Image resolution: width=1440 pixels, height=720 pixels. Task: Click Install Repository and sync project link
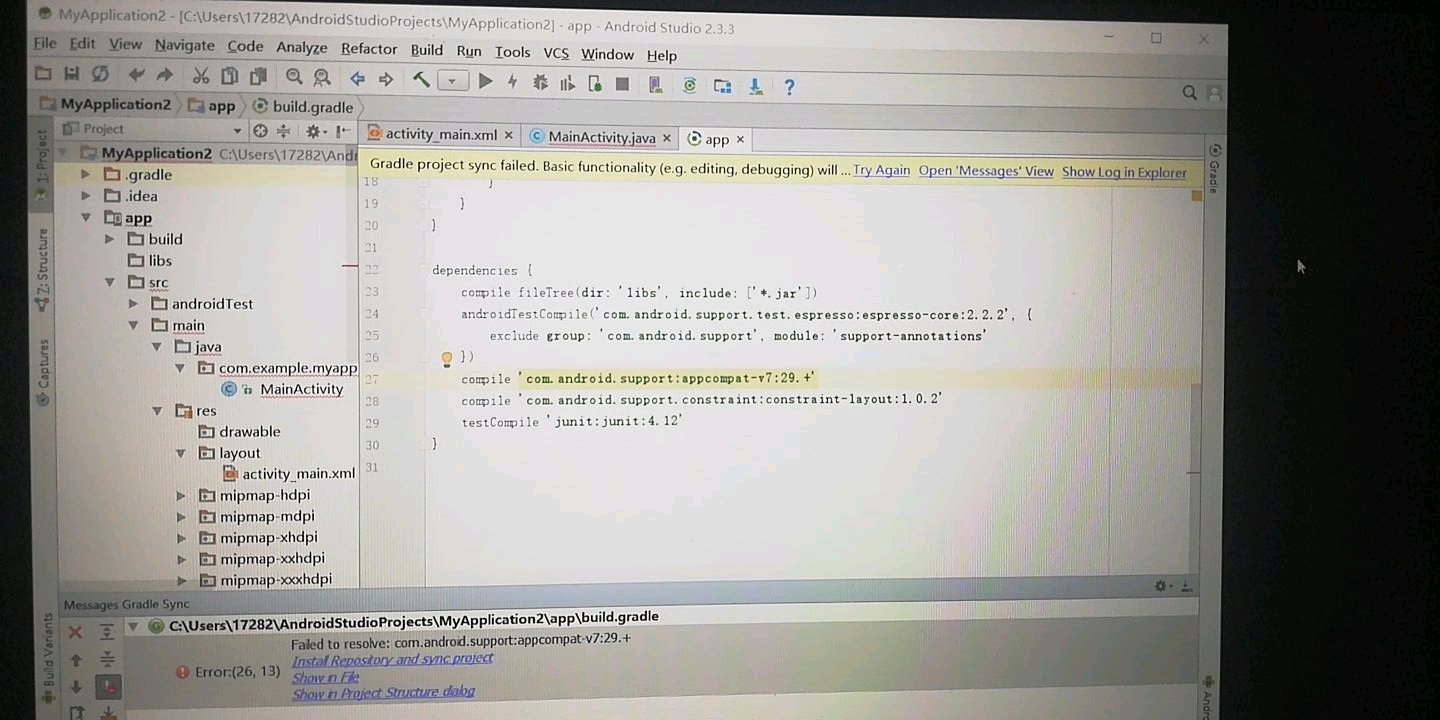[x=392, y=659]
